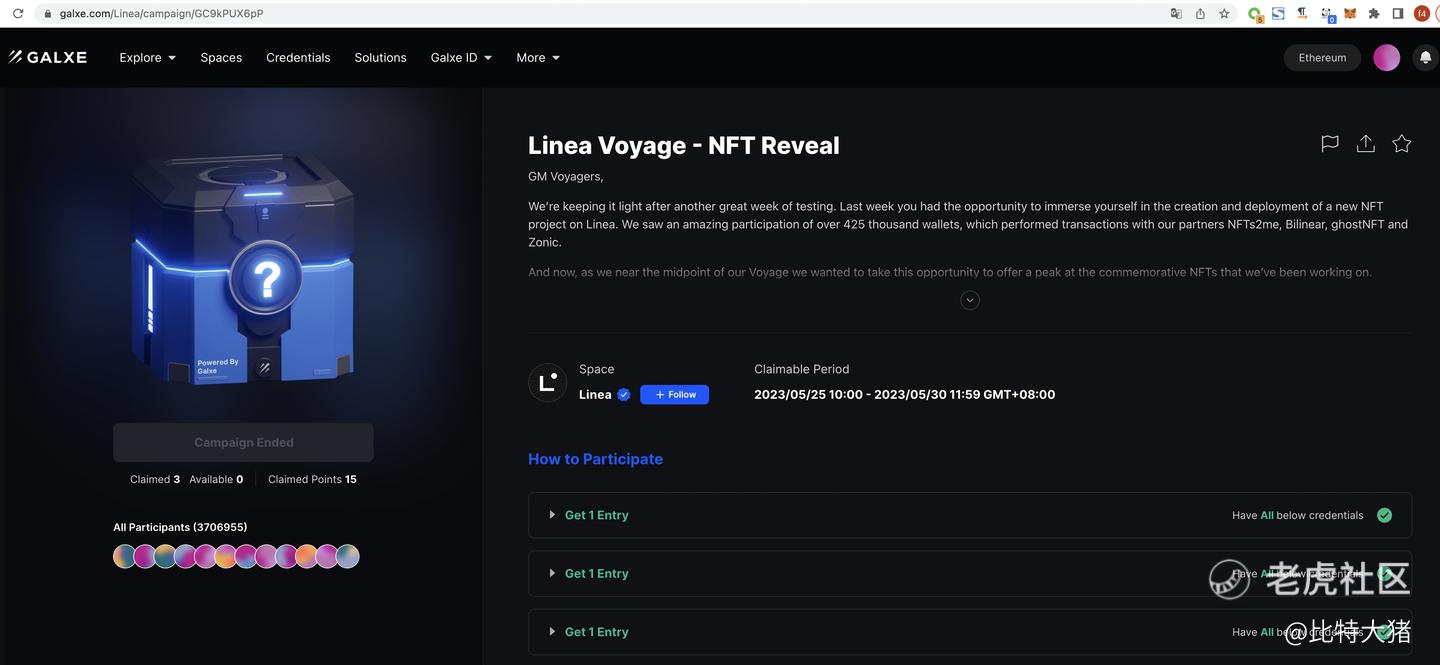The width and height of the screenshot is (1440, 665).
Task: Click the site lock icon in address bar
Action: [48, 14]
